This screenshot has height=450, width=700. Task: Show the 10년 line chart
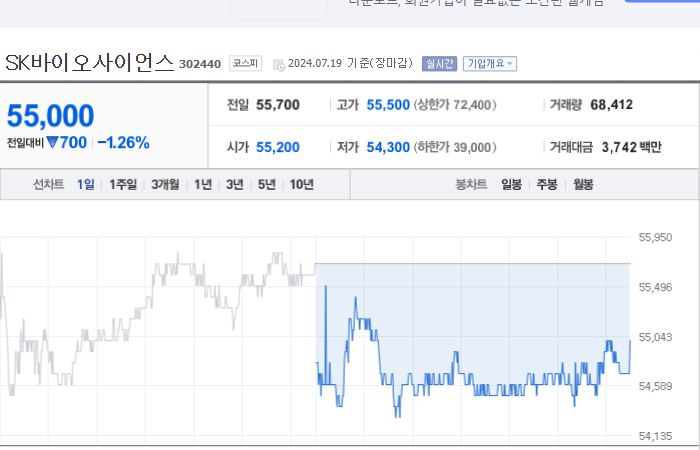pos(302,184)
